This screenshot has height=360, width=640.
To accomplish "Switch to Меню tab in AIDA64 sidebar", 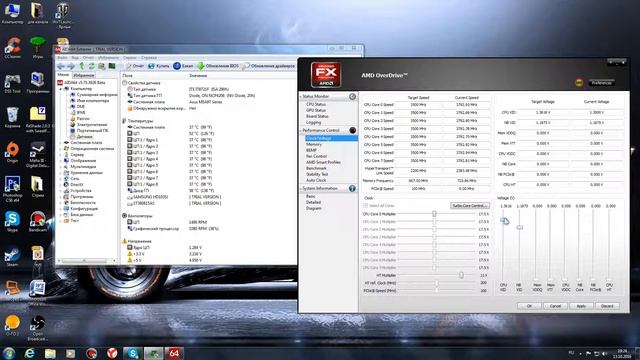I will 63,75.
